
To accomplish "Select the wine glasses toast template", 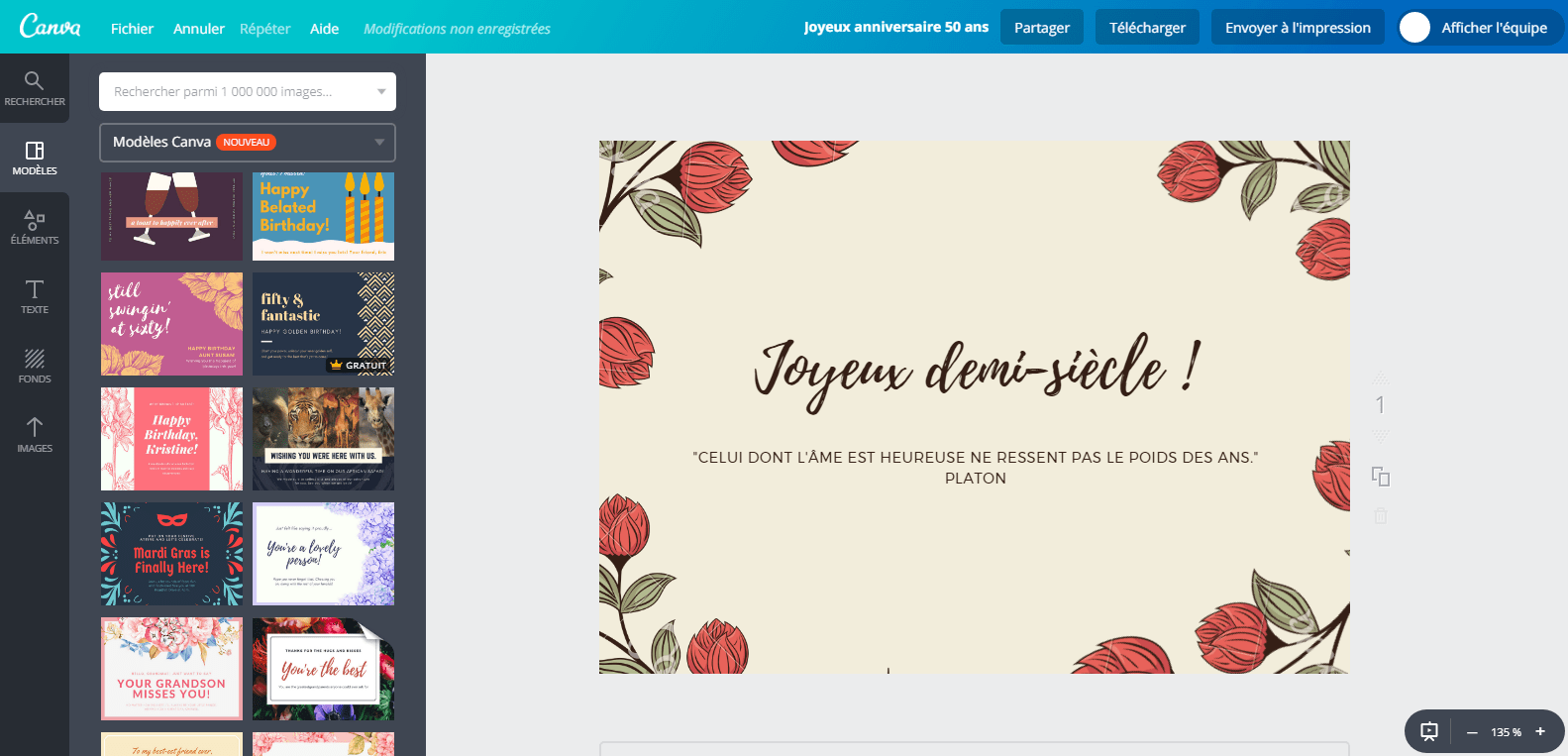I will 171,216.
